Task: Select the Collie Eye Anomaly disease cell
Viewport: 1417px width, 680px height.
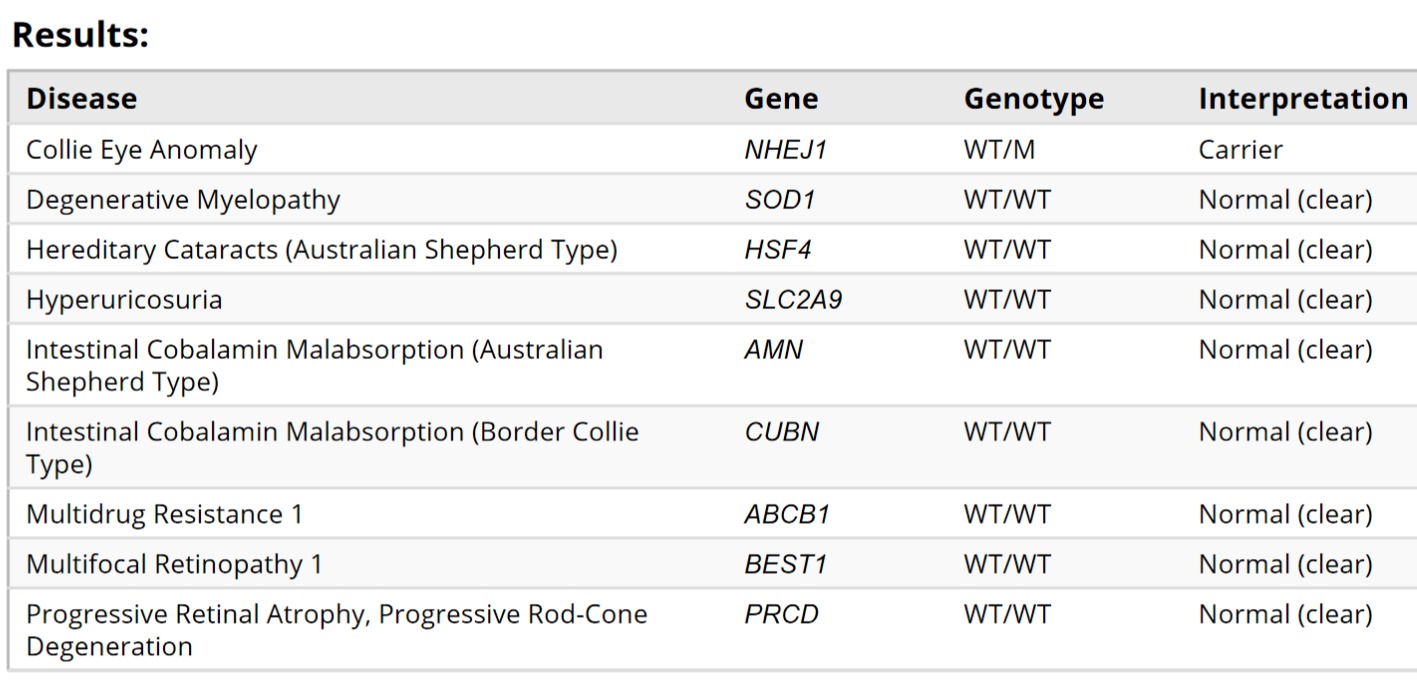Action: [141, 150]
